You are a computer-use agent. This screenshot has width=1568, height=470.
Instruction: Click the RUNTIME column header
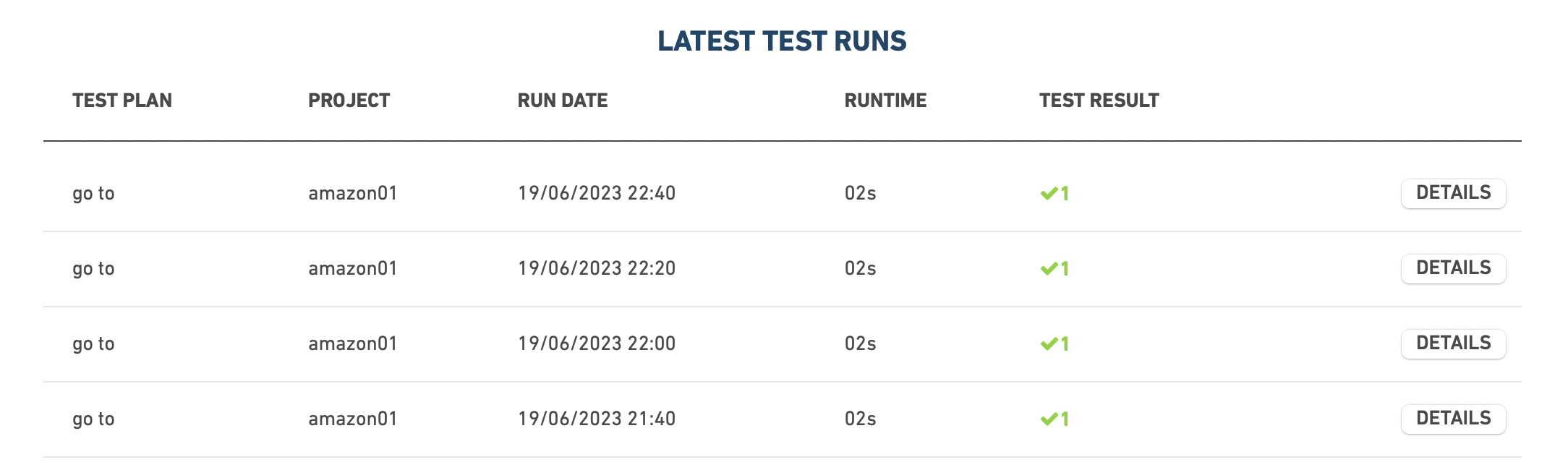click(885, 101)
